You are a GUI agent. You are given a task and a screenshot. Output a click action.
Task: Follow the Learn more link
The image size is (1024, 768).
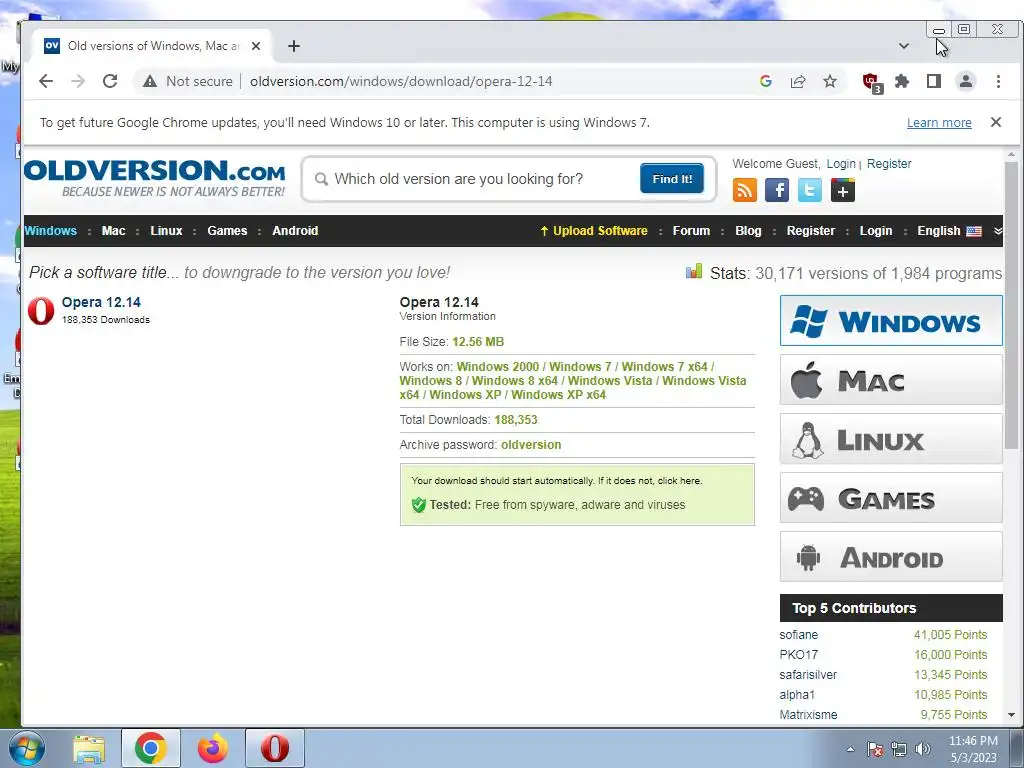pos(939,123)
